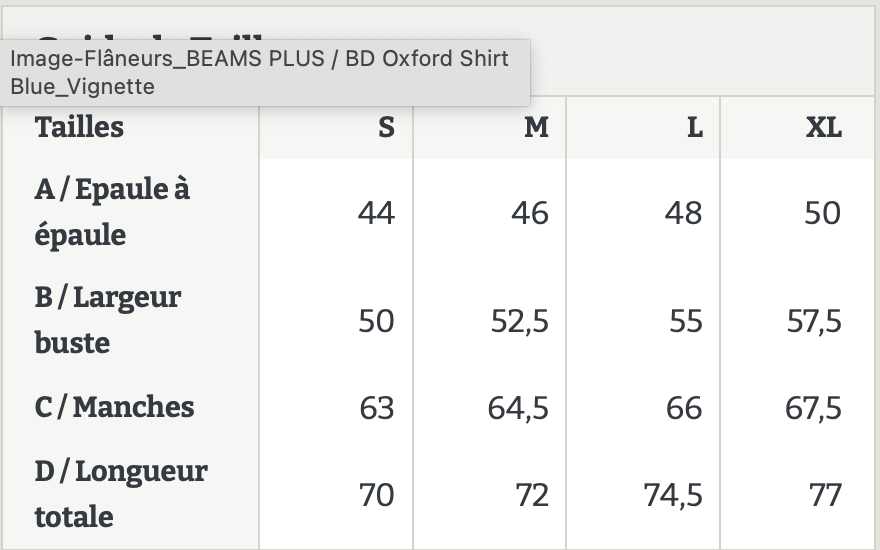Click the shoulder value 46 for size M

530,213
